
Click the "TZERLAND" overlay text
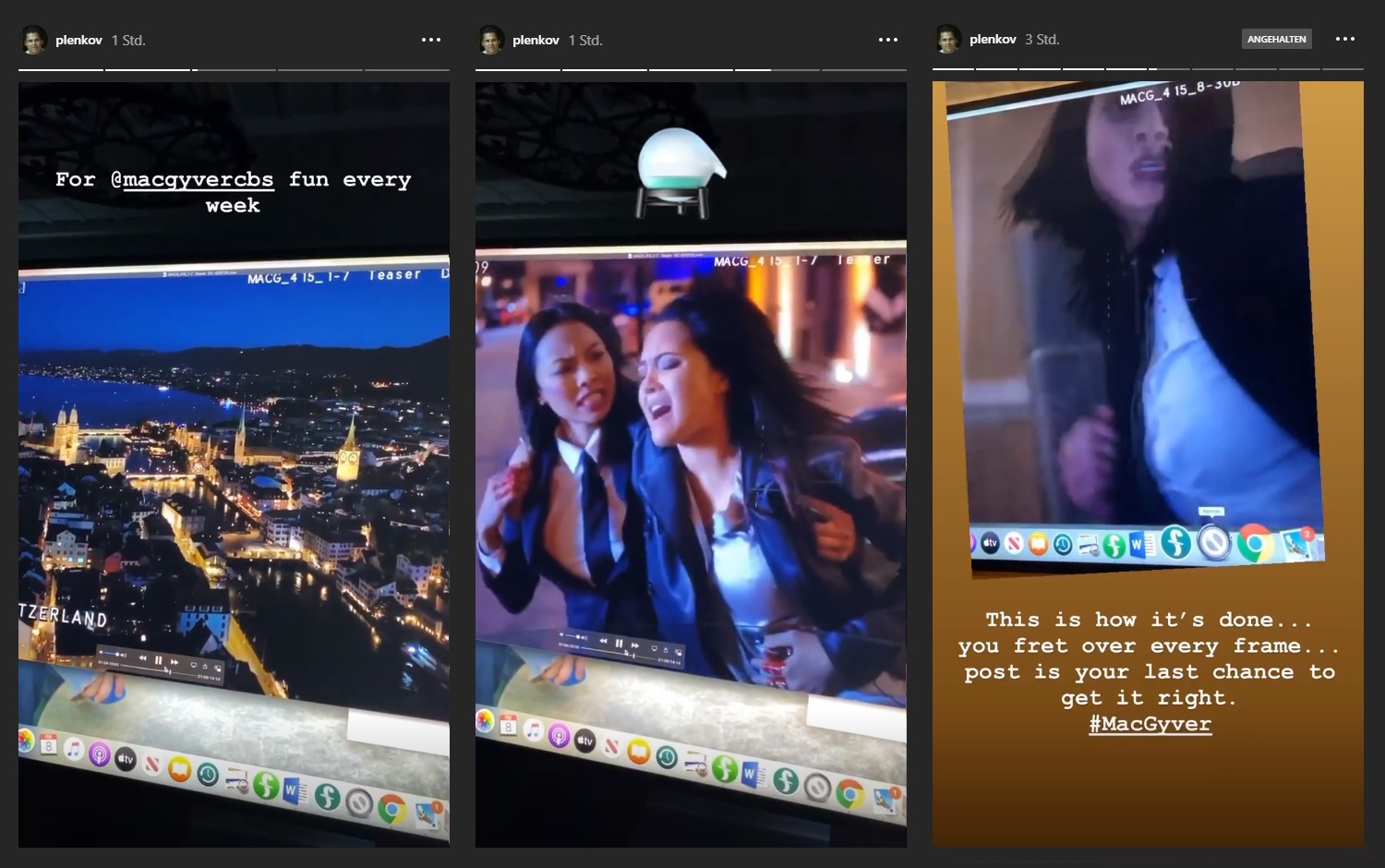63,616
